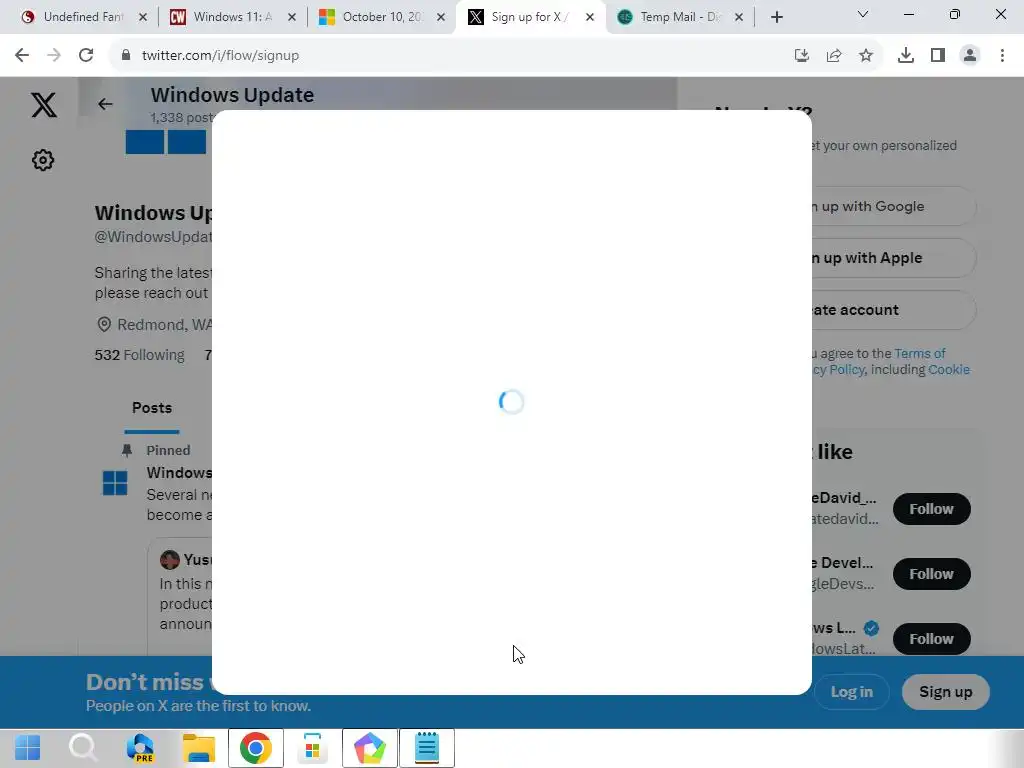Close the Sign up for X tab
The height and width of the screenshot is (768, 1024).
[x=590, y=17]
